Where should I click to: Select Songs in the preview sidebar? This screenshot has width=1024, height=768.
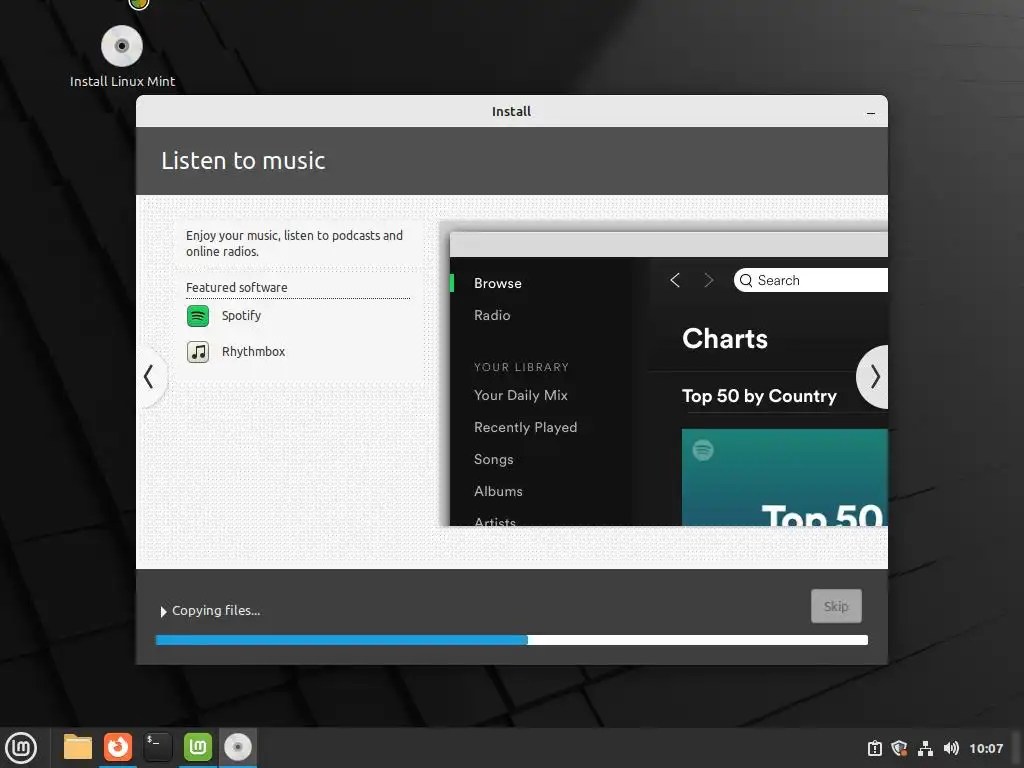tap(493, 459)
